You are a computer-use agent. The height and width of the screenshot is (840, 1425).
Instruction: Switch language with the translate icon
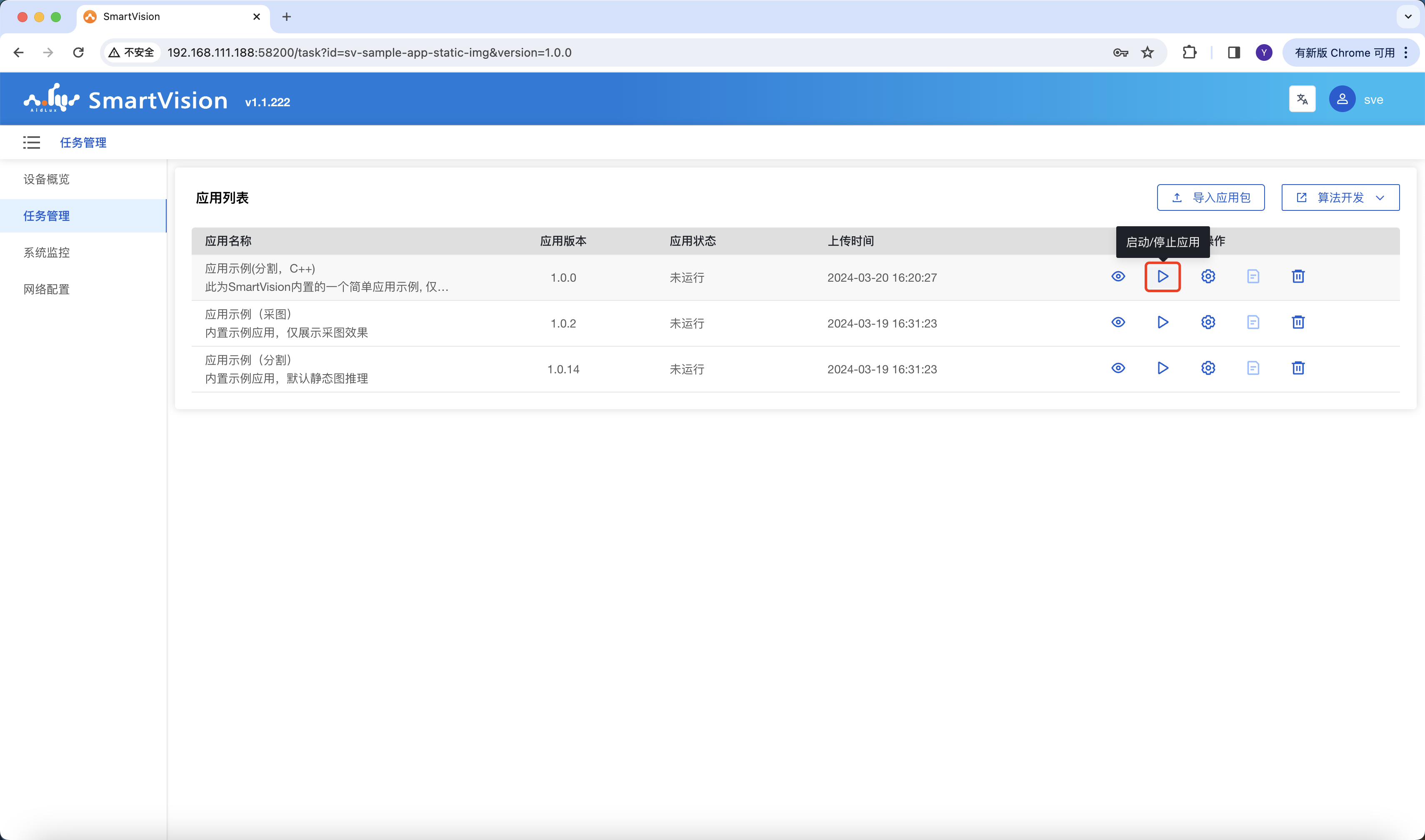[x=1302, y=100]
